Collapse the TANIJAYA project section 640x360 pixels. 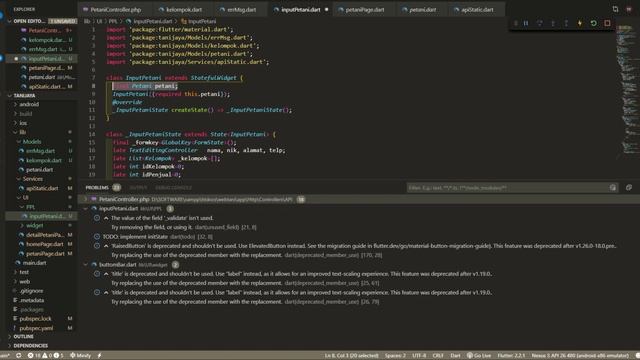[9, 96]
